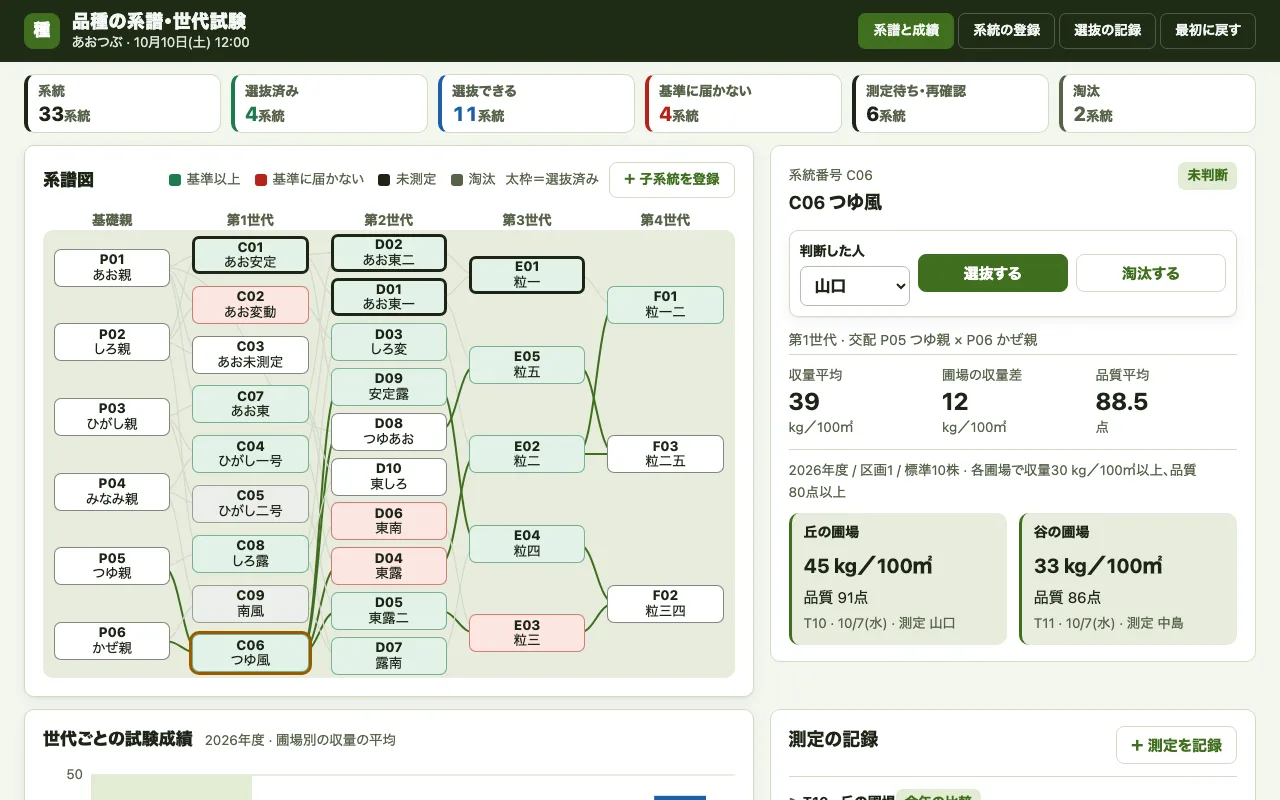Go to the 選抜の記録 tab
The image size is (1280, 800).
tap(1107, 31)
